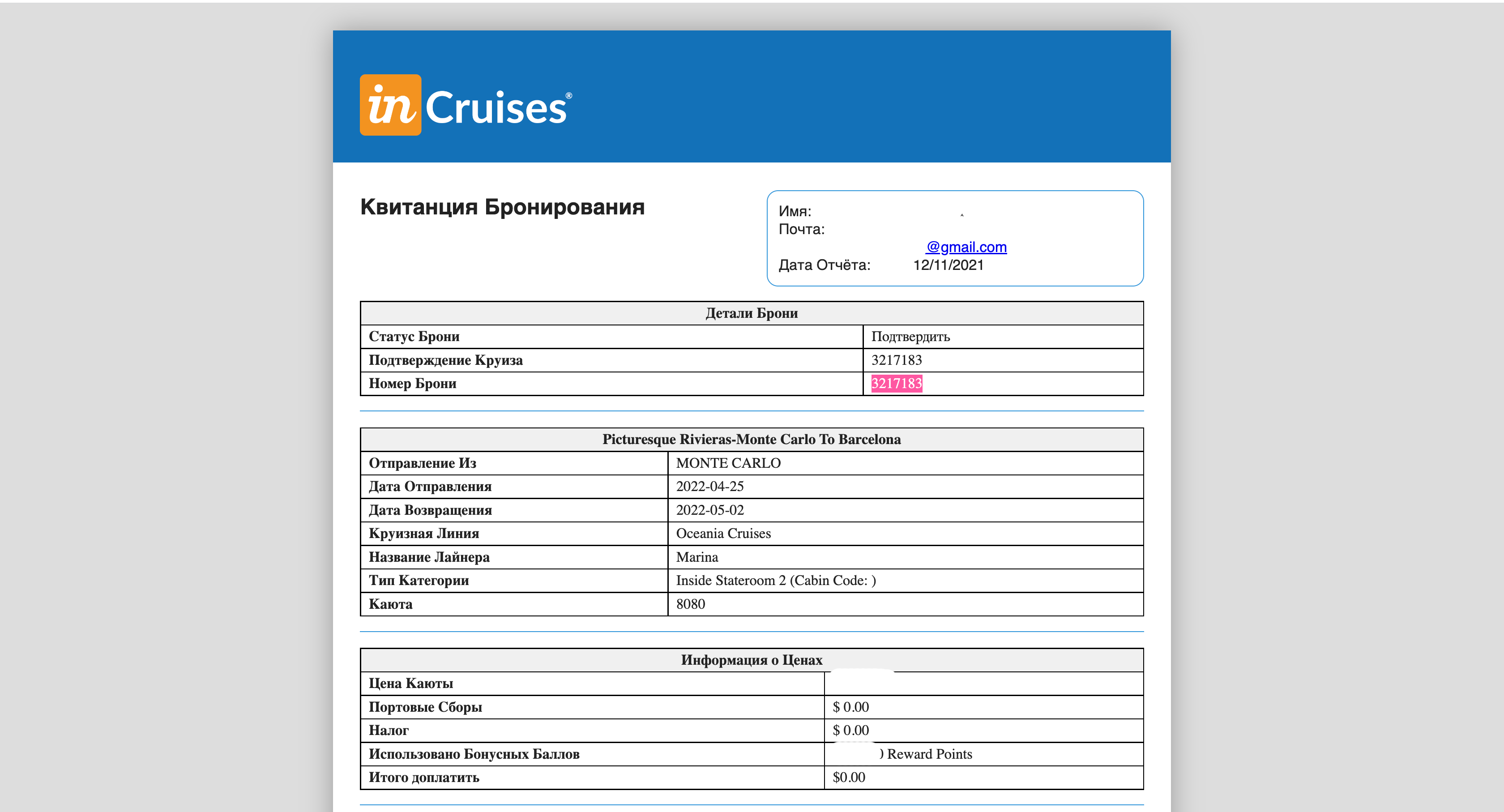Click the 'MONTE CARLO' departure port value
Viewport: 1504px width, 812px height.
click(728, 463)
